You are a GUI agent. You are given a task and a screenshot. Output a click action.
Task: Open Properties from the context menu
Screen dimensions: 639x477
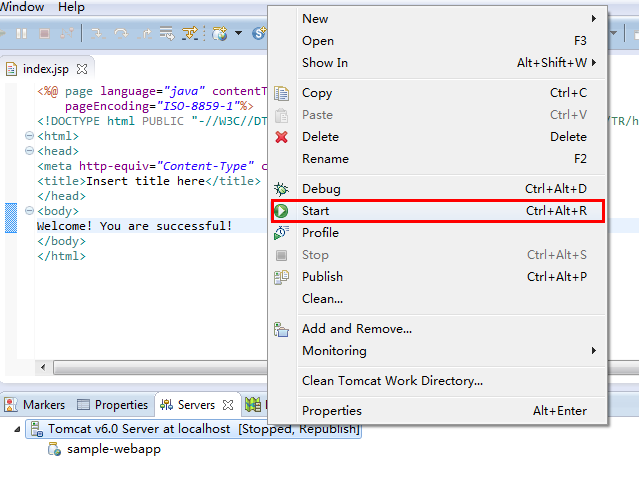439,411
